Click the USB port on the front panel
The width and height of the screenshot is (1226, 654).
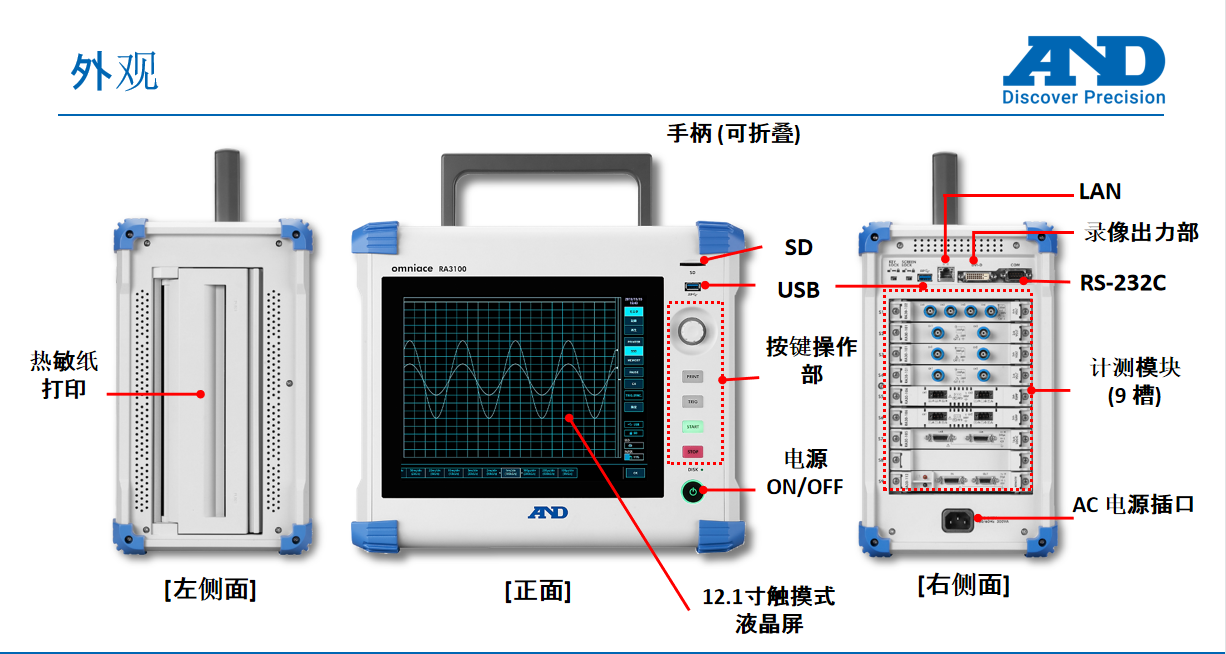[x=692, y=288]
